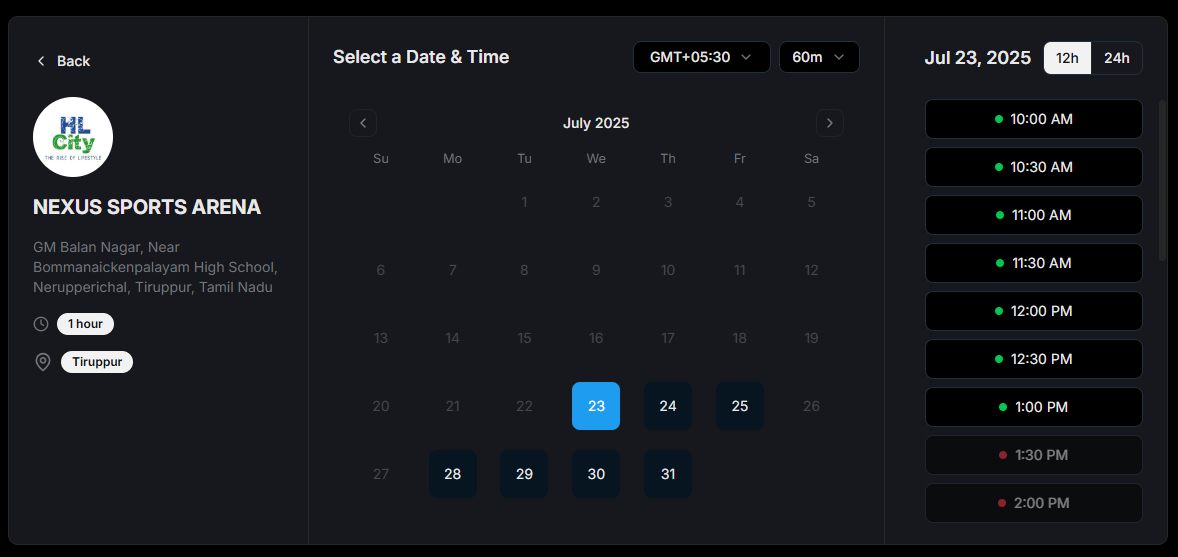Image resolution: width=1178 pixels, height=557 pixels.
Task: Go to the previous month in the calendar
Action: pos(363,123)
